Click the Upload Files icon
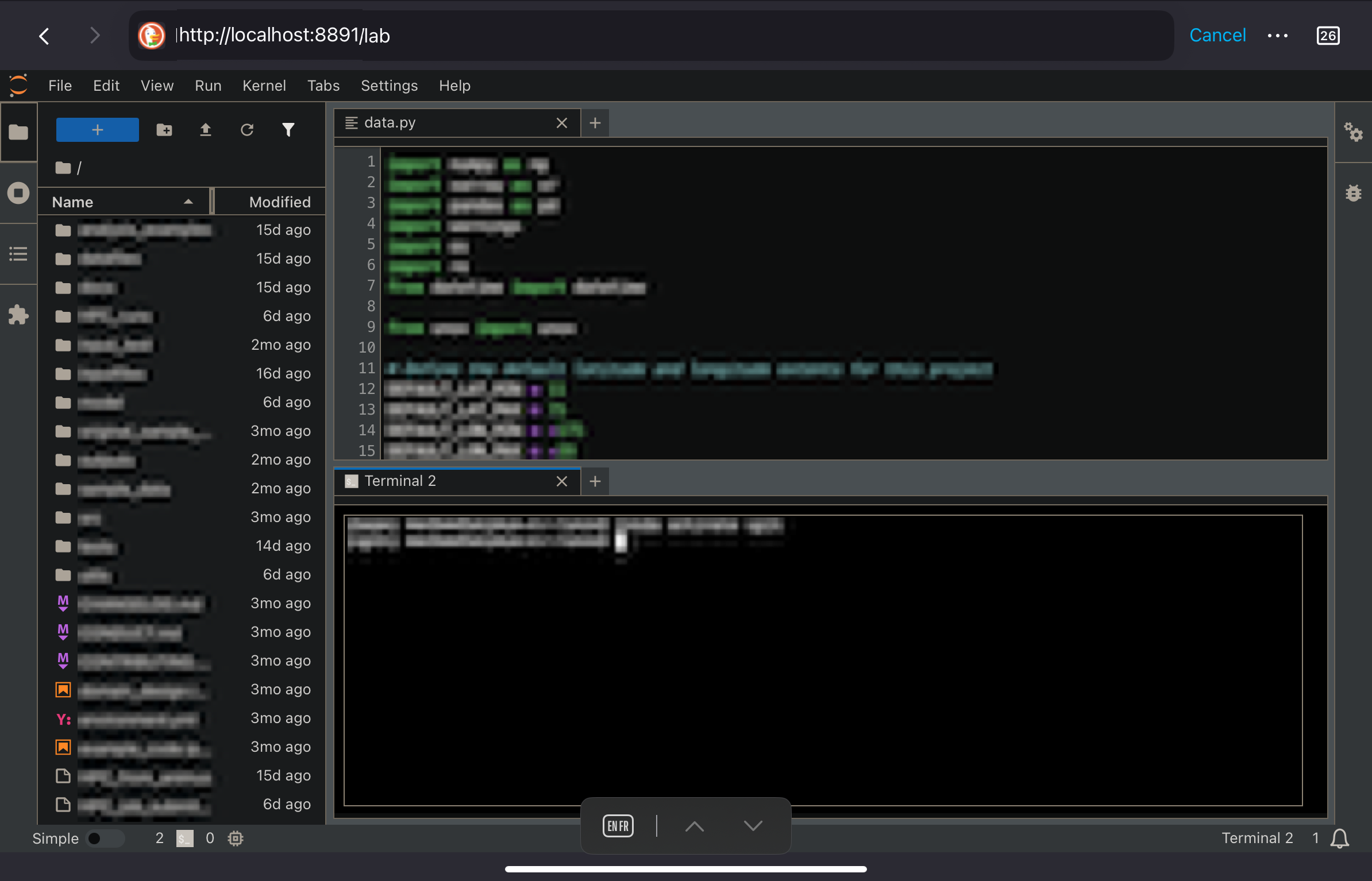 pos(206,130)
